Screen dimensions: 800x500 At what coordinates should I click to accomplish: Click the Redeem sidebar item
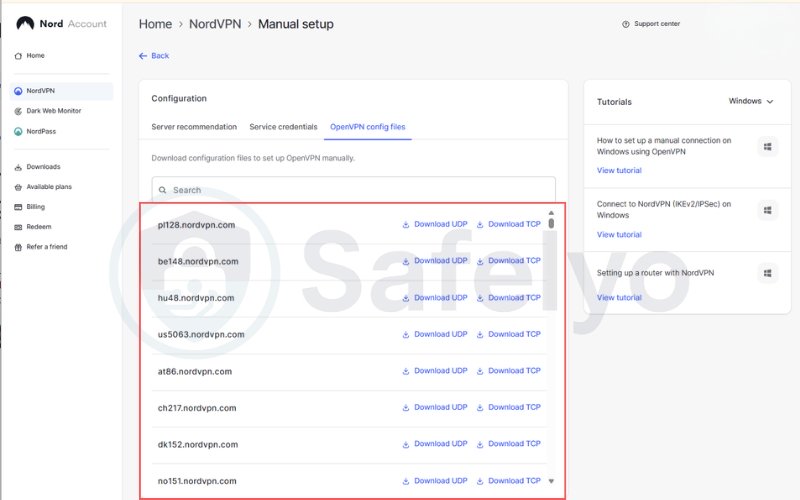(38, 227)
